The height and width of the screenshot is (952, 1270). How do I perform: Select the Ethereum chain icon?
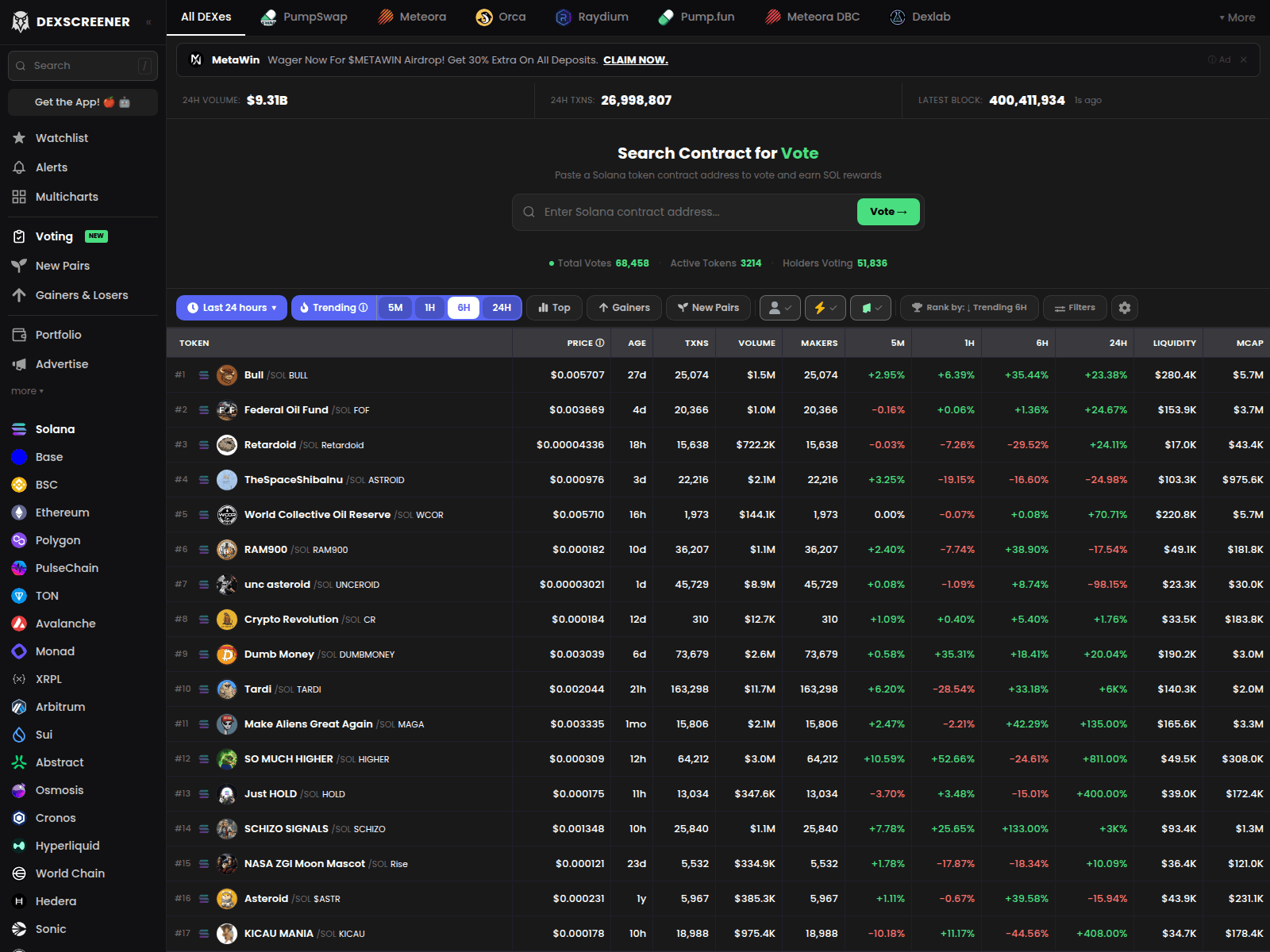[x=19, y=512]
